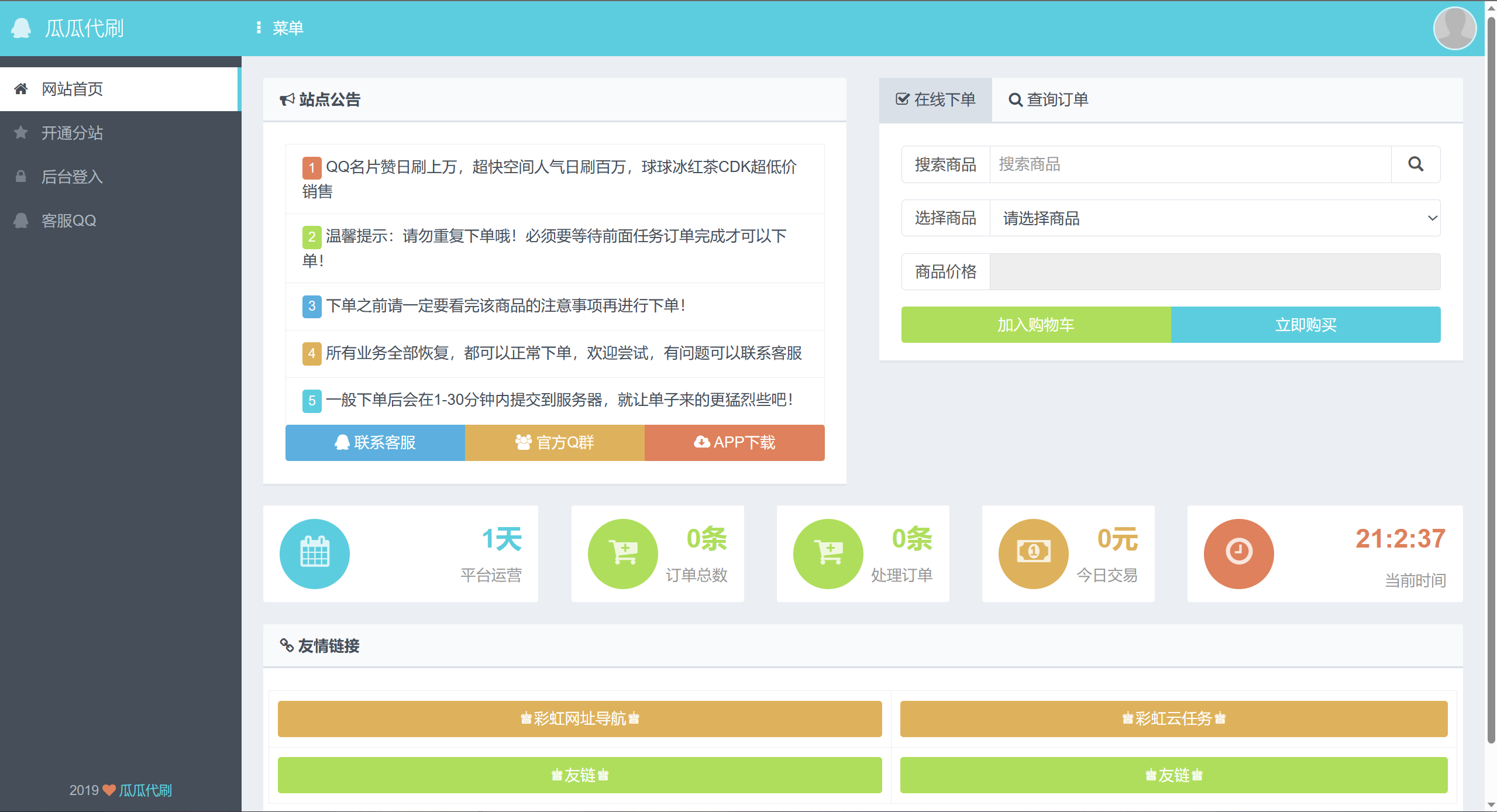1497x812 pixels.
Task: Click the calendar platform-operation icon
Action: point(315,553)
